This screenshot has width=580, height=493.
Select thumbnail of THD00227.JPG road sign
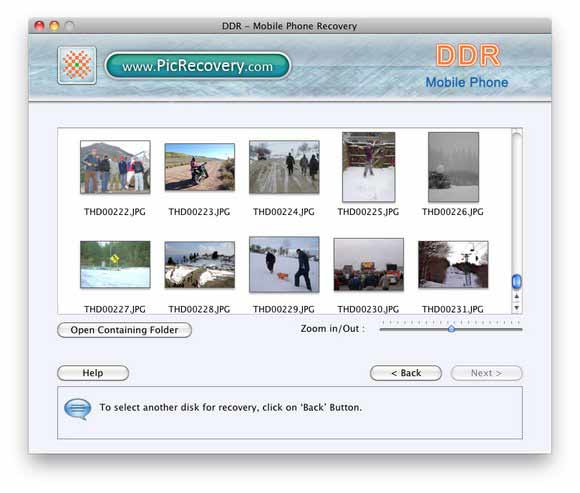point(115,264)
